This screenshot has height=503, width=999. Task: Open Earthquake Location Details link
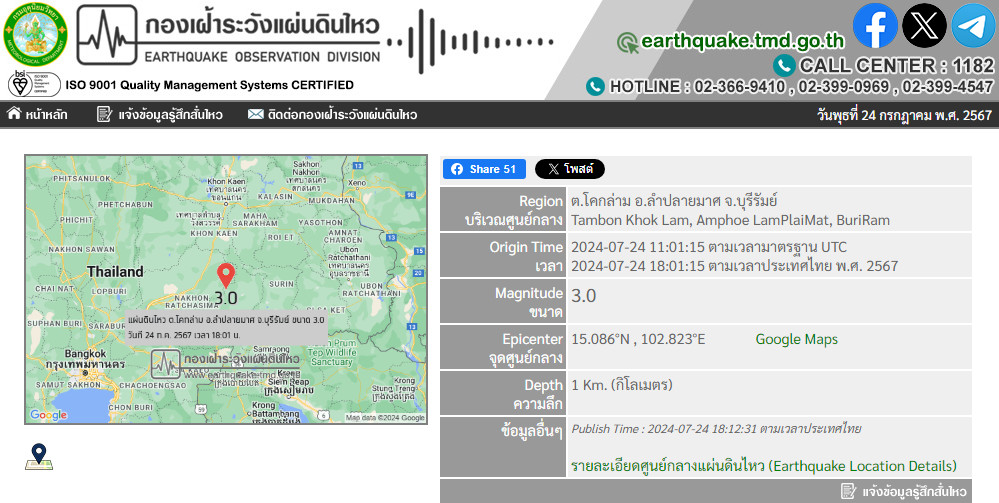[x=763, y=466]
